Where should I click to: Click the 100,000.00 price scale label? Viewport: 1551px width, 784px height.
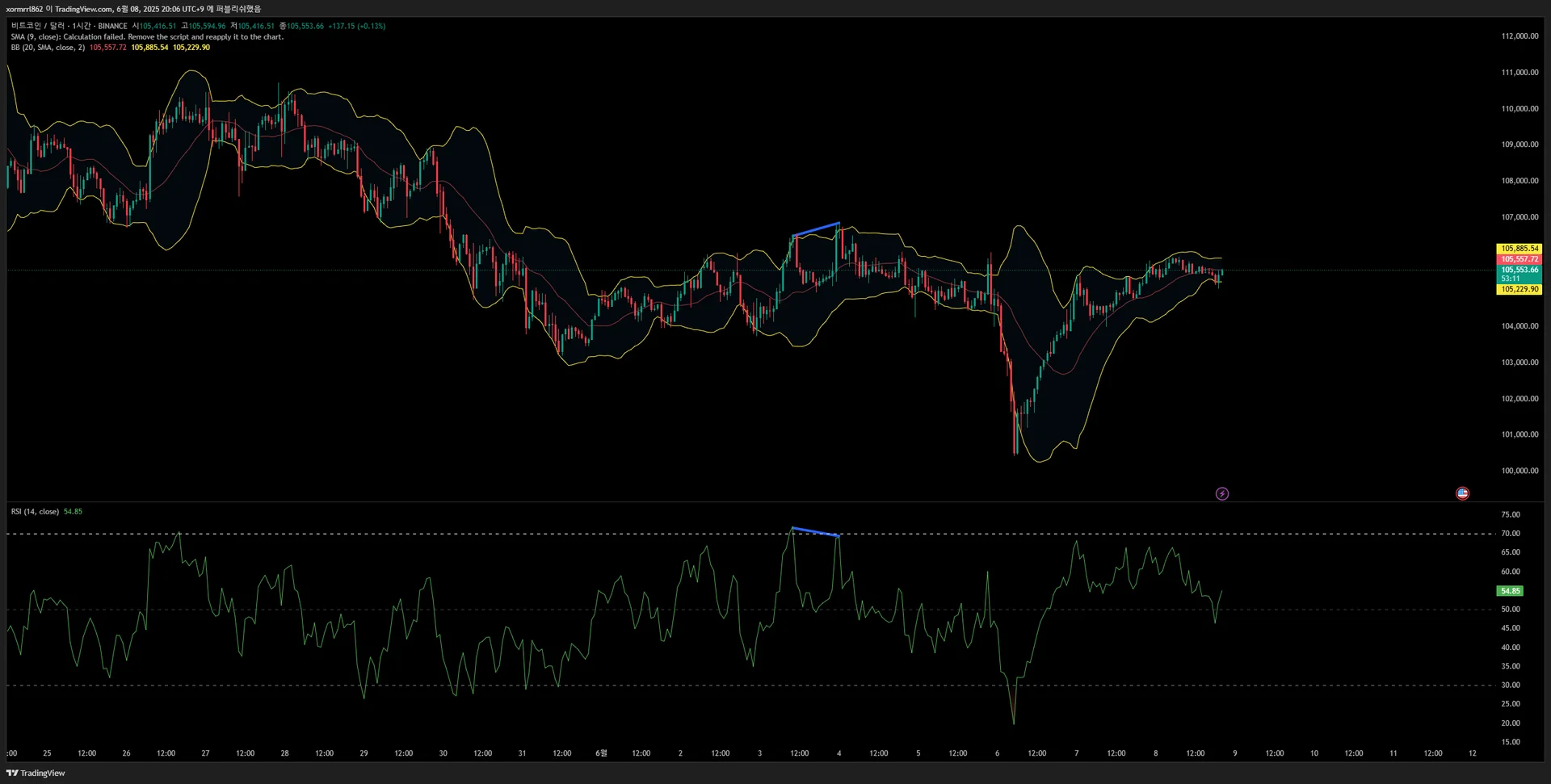tap(1519, 471)
